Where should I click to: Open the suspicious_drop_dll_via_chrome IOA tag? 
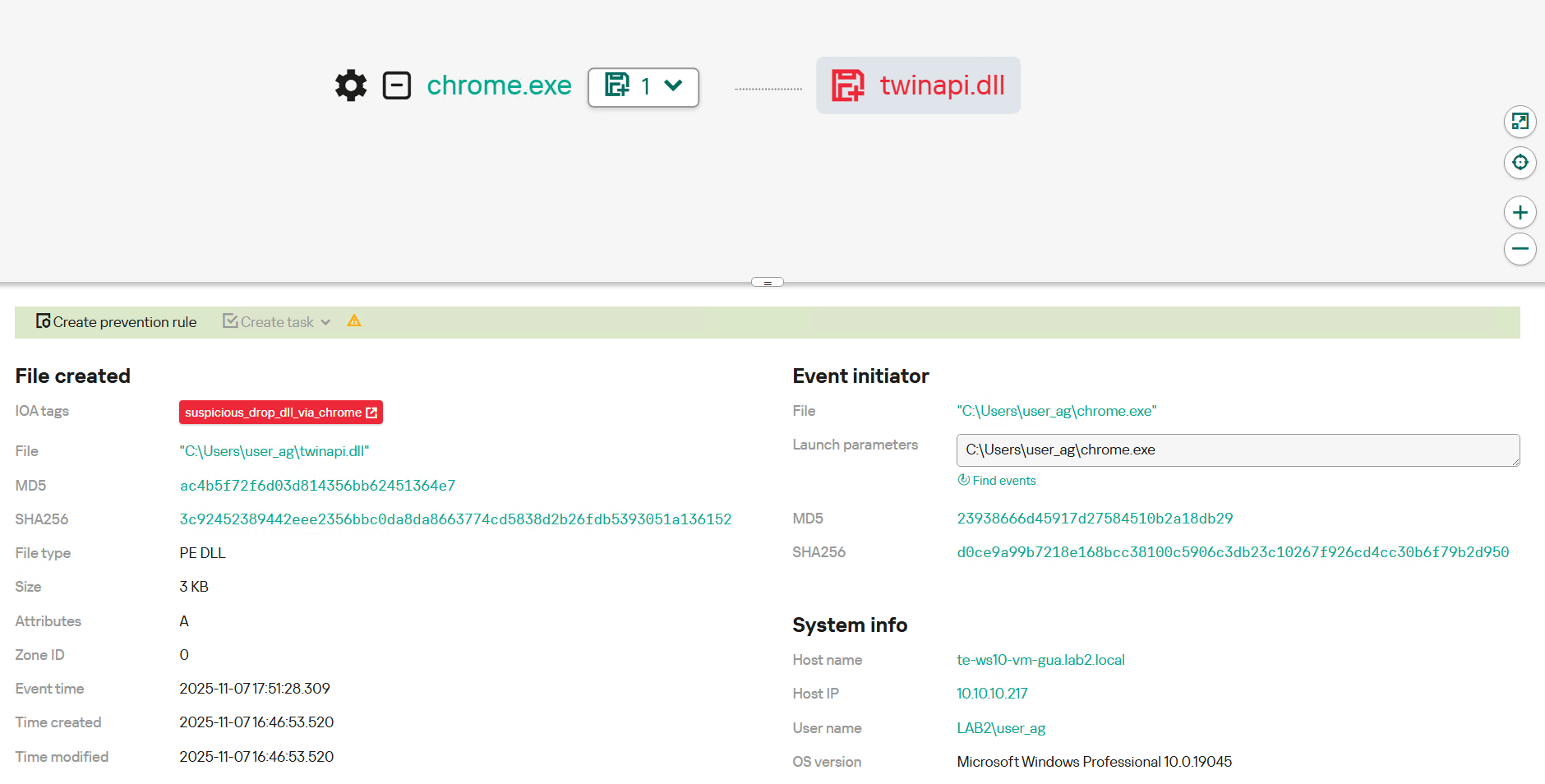pyautogui.click(x=280, y=413)
